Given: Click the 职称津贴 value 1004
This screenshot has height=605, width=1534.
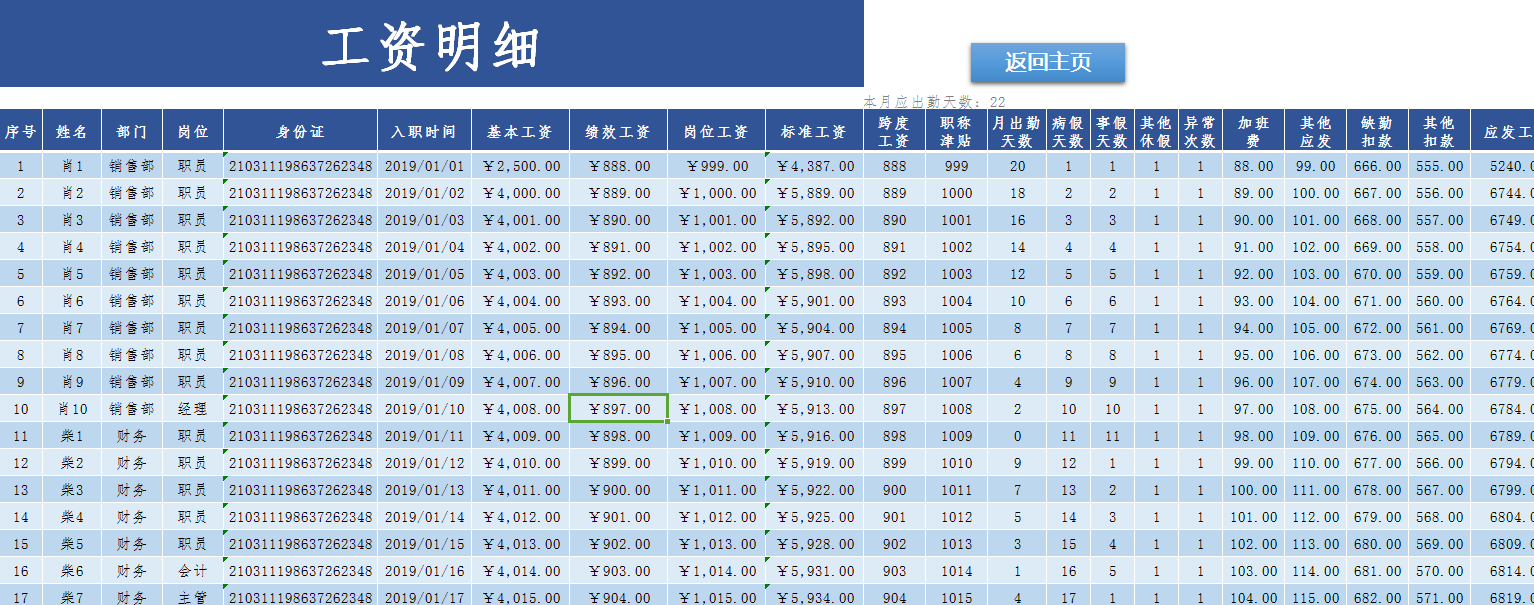Looking at the screenshot, I should pos(956,301).
